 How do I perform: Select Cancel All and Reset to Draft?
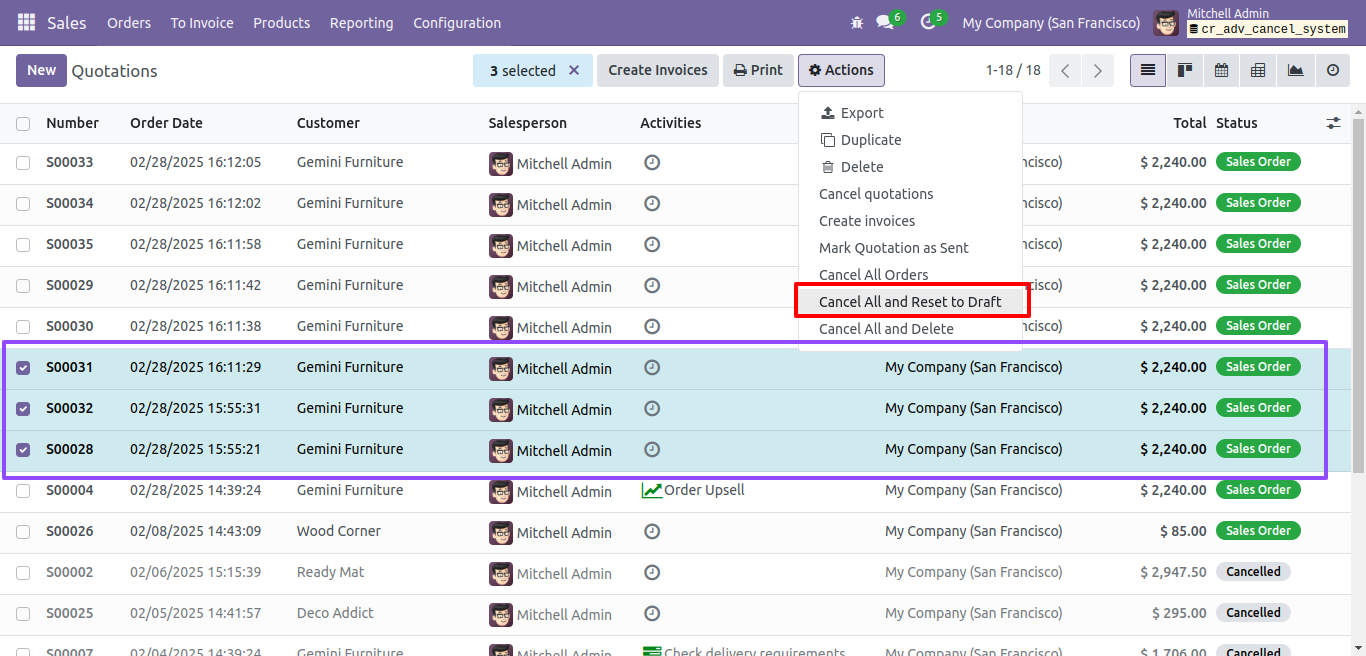click(910, 302)
